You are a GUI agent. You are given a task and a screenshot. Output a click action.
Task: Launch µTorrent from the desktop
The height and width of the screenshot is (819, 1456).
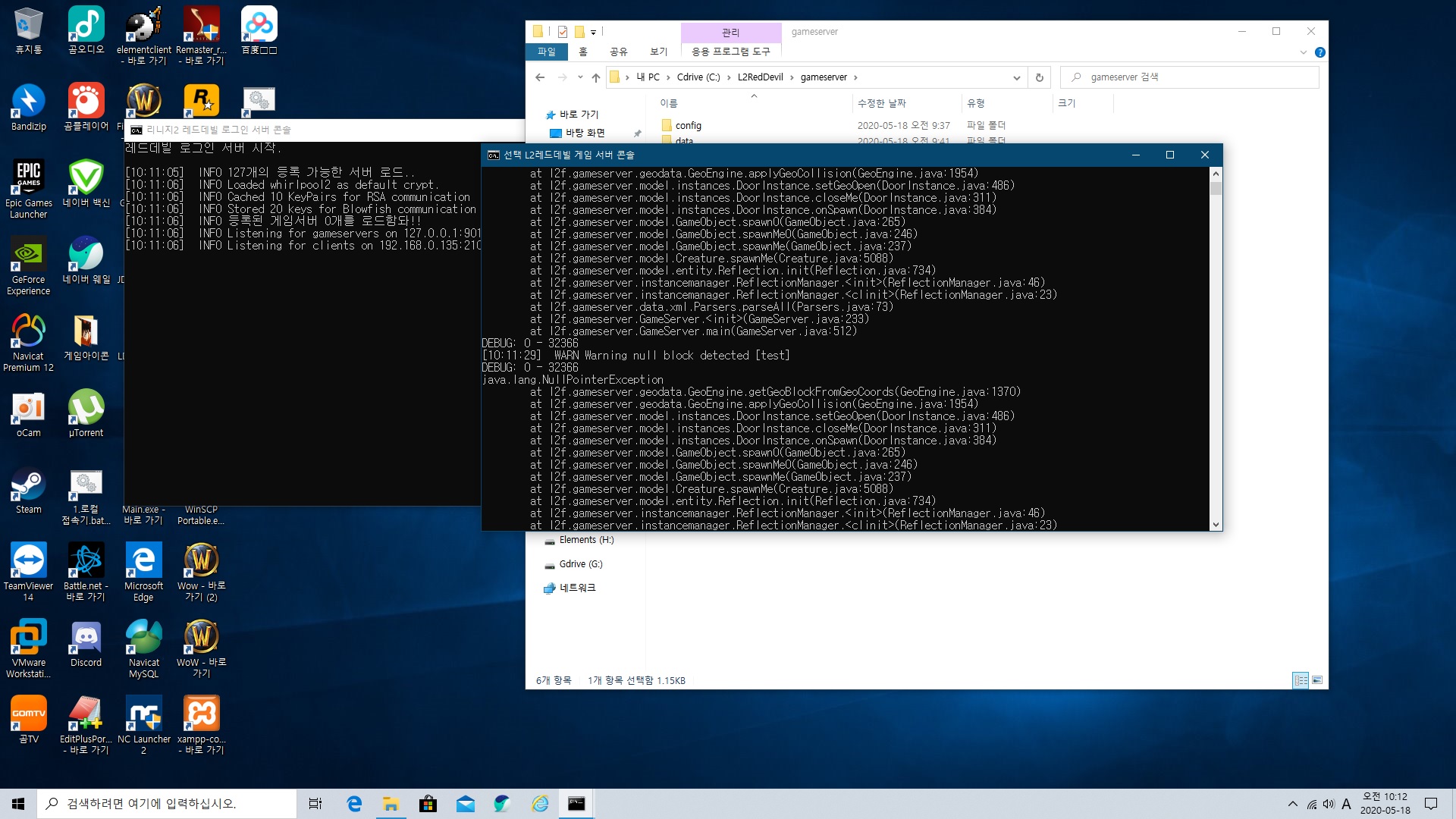[x=86, y=413]
